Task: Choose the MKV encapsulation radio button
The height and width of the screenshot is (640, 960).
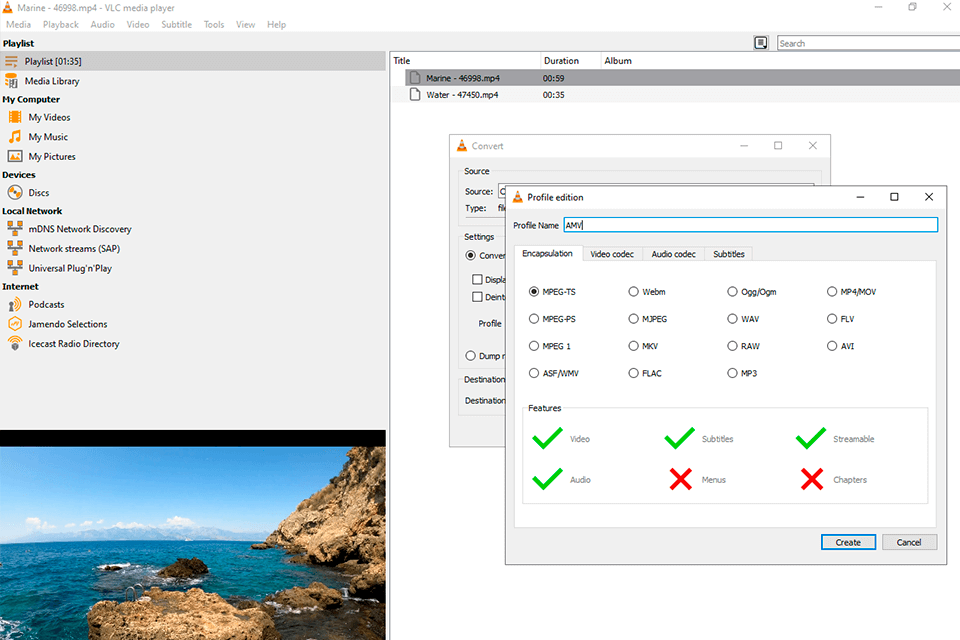Action: pos(634,346)
